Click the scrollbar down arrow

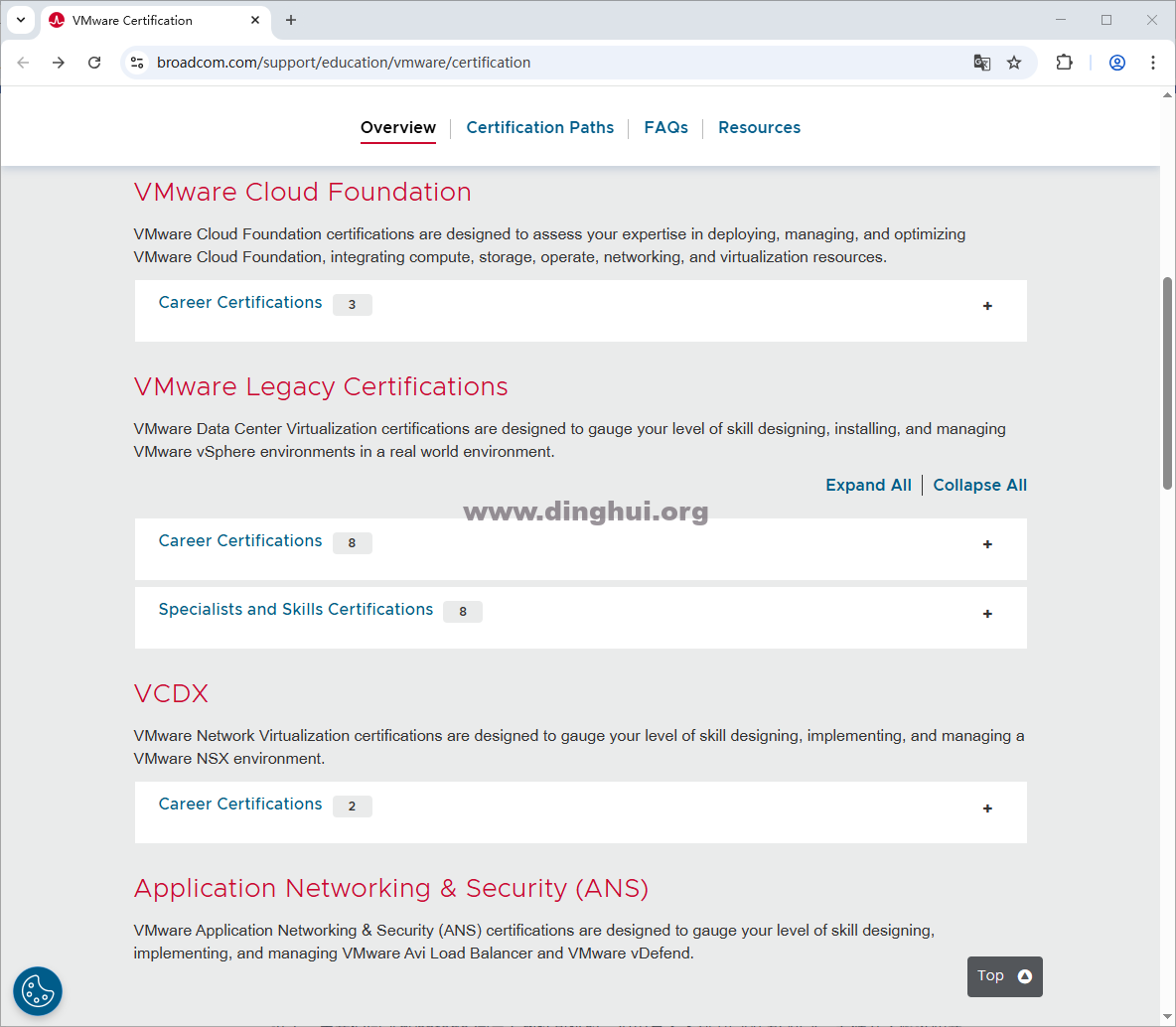(1167, 1017)
